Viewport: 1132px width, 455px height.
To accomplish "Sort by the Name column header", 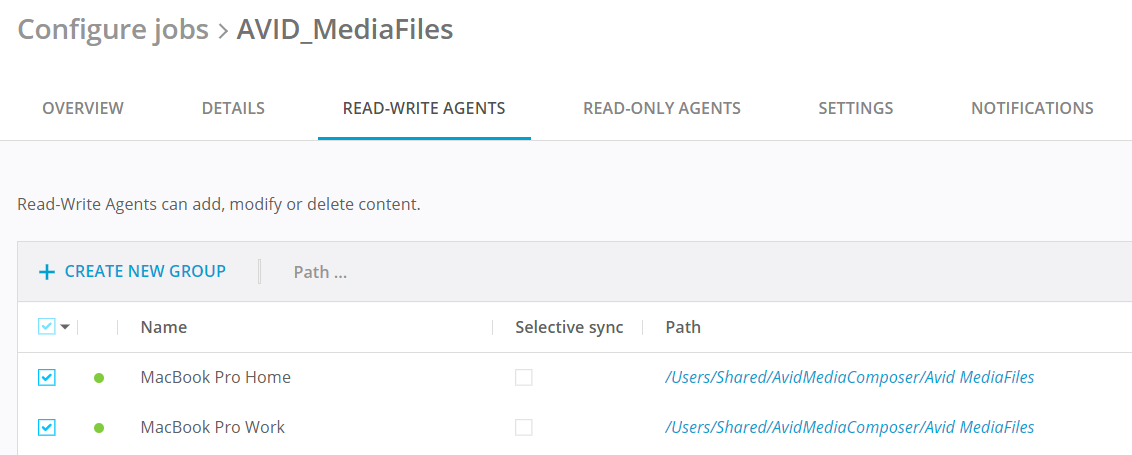I will (x=164, y=327).
